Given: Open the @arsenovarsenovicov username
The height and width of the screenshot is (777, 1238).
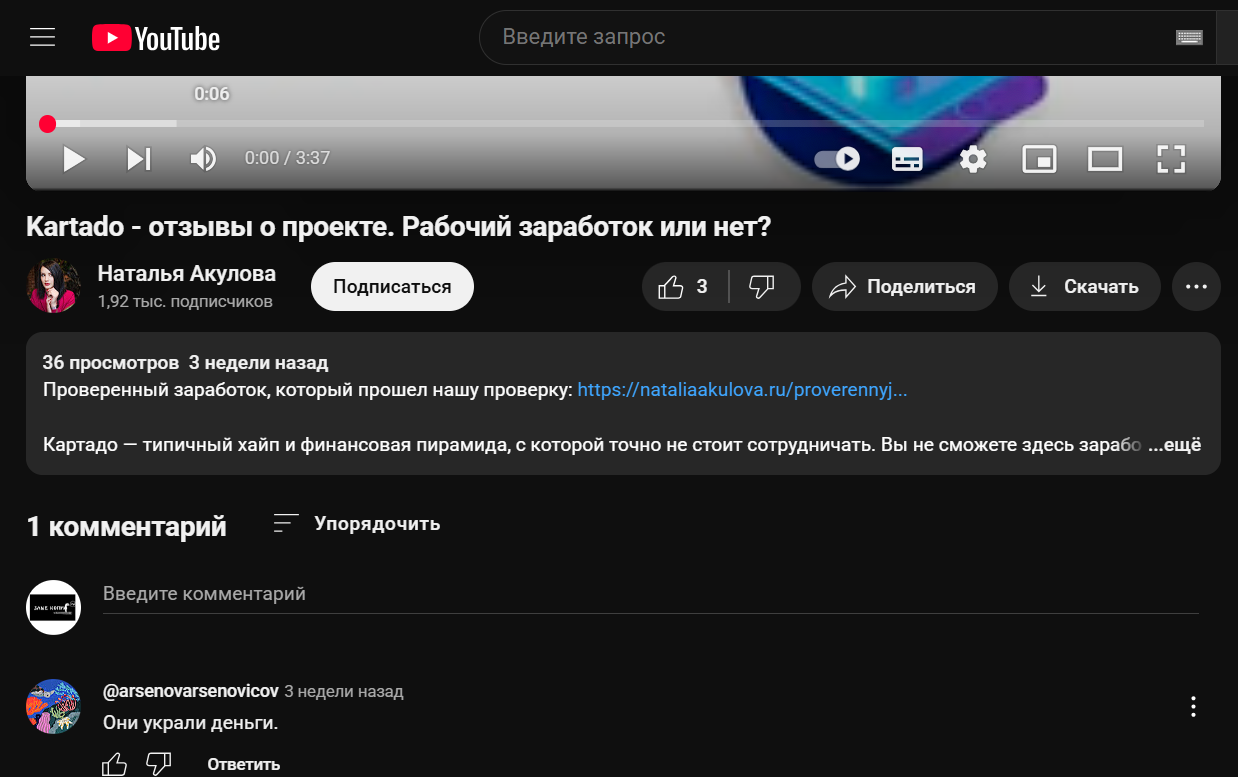Looking at the screenshot, I should tap(191, 691).
